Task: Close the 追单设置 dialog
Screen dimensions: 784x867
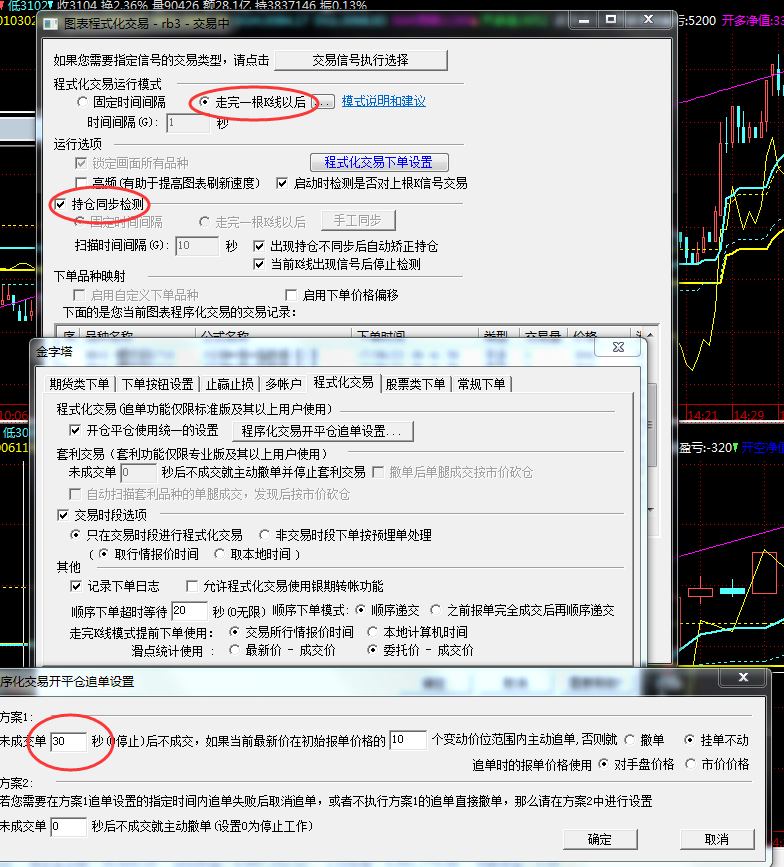Action: click(744, 677)
